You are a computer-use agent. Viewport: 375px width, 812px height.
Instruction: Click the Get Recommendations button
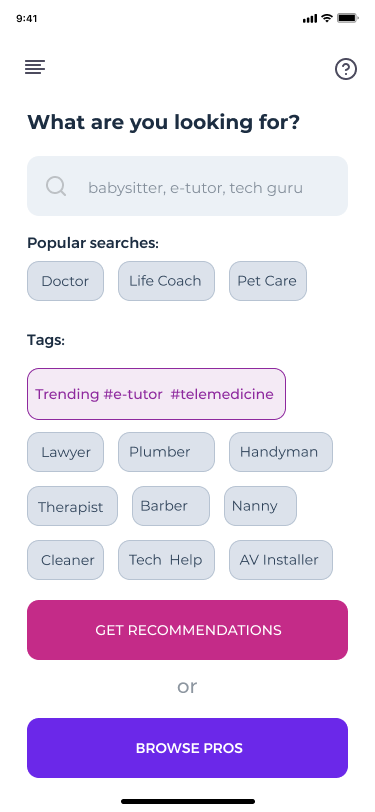click(188, 630)
